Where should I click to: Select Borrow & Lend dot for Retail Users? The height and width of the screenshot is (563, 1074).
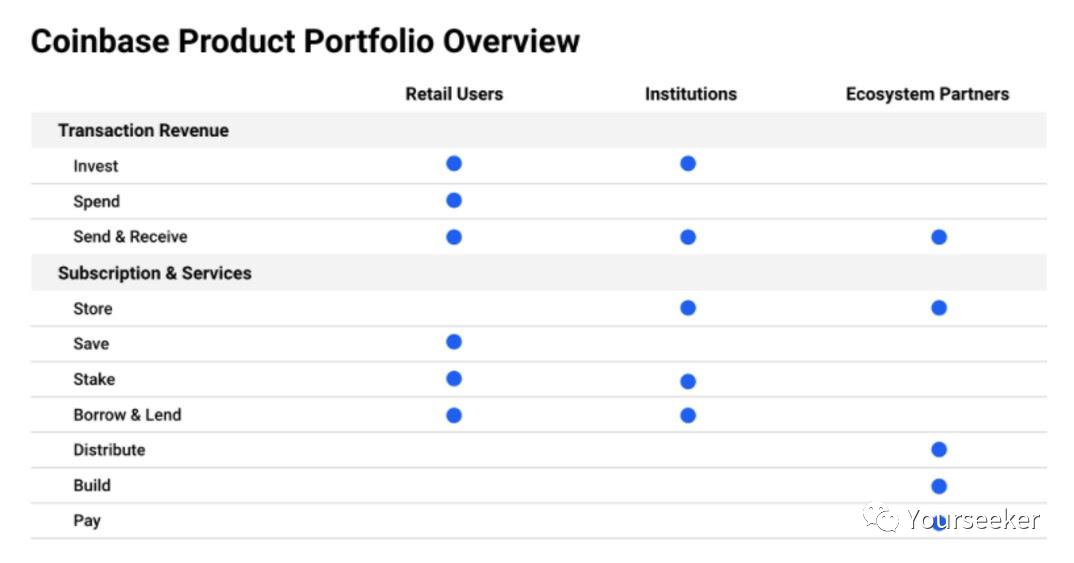pos(453,416)
